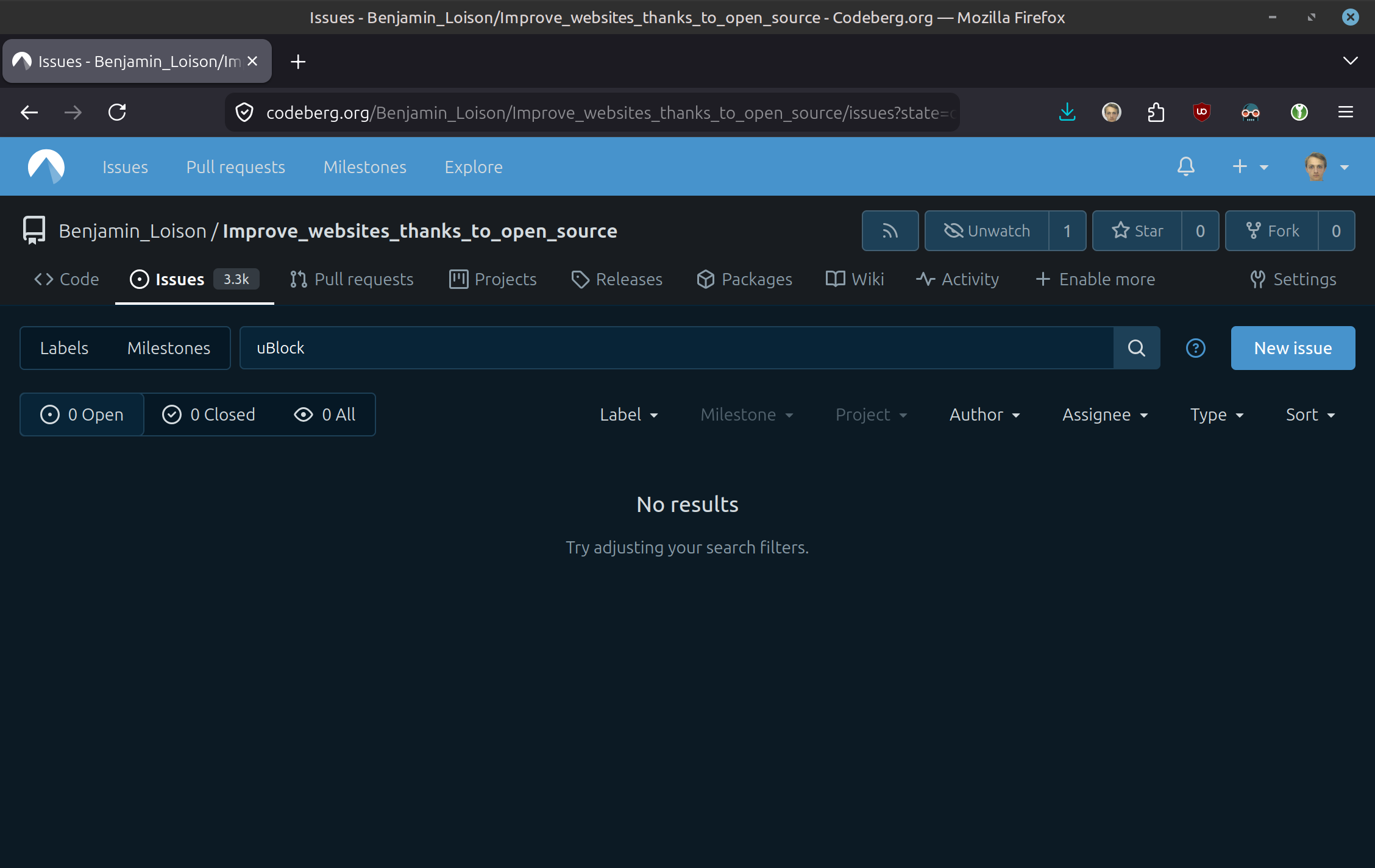
Task: Click the New issue button
Action: (1293, 348)
